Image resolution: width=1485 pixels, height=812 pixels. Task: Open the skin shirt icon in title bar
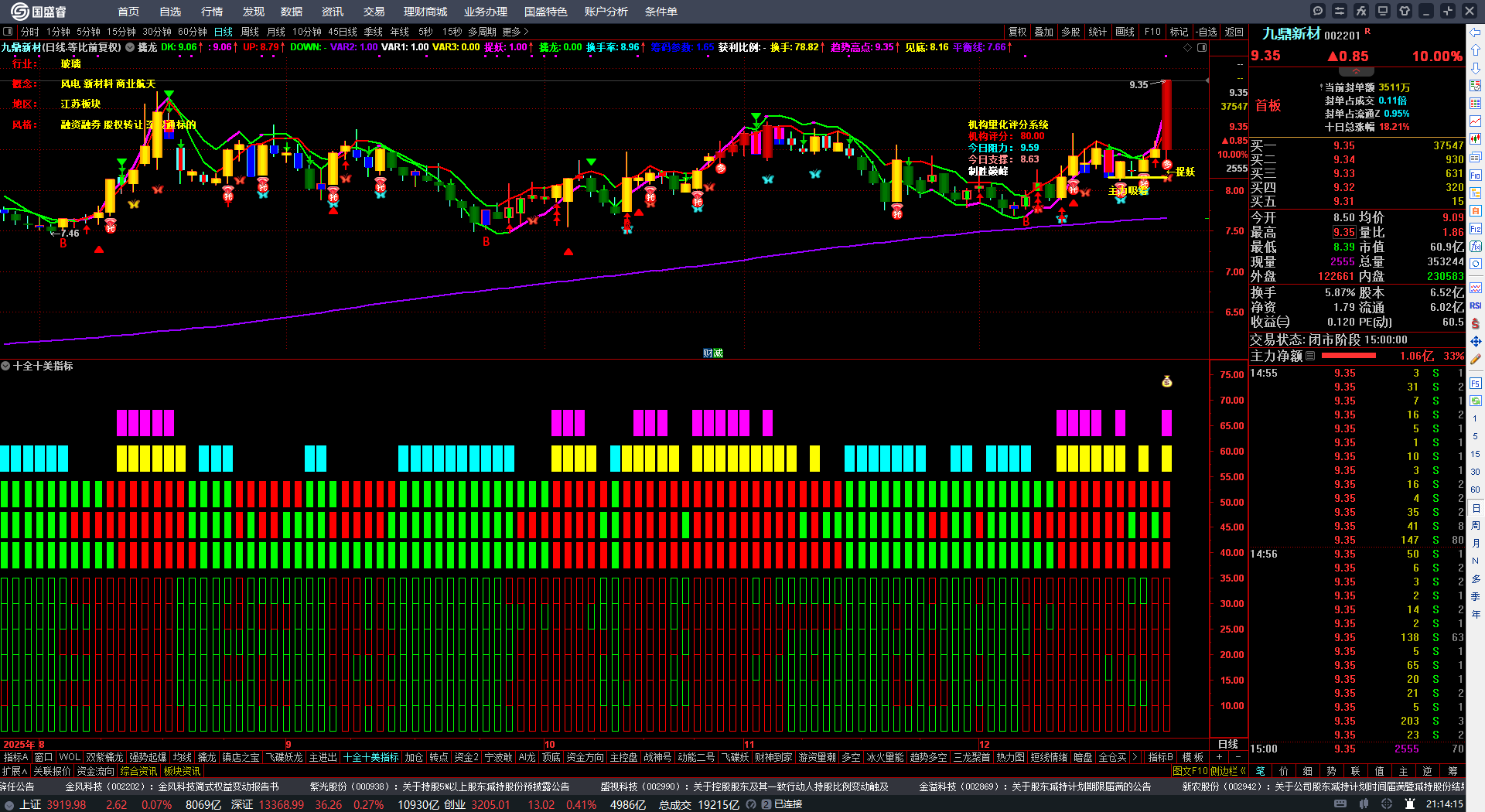coord(1405,11)
